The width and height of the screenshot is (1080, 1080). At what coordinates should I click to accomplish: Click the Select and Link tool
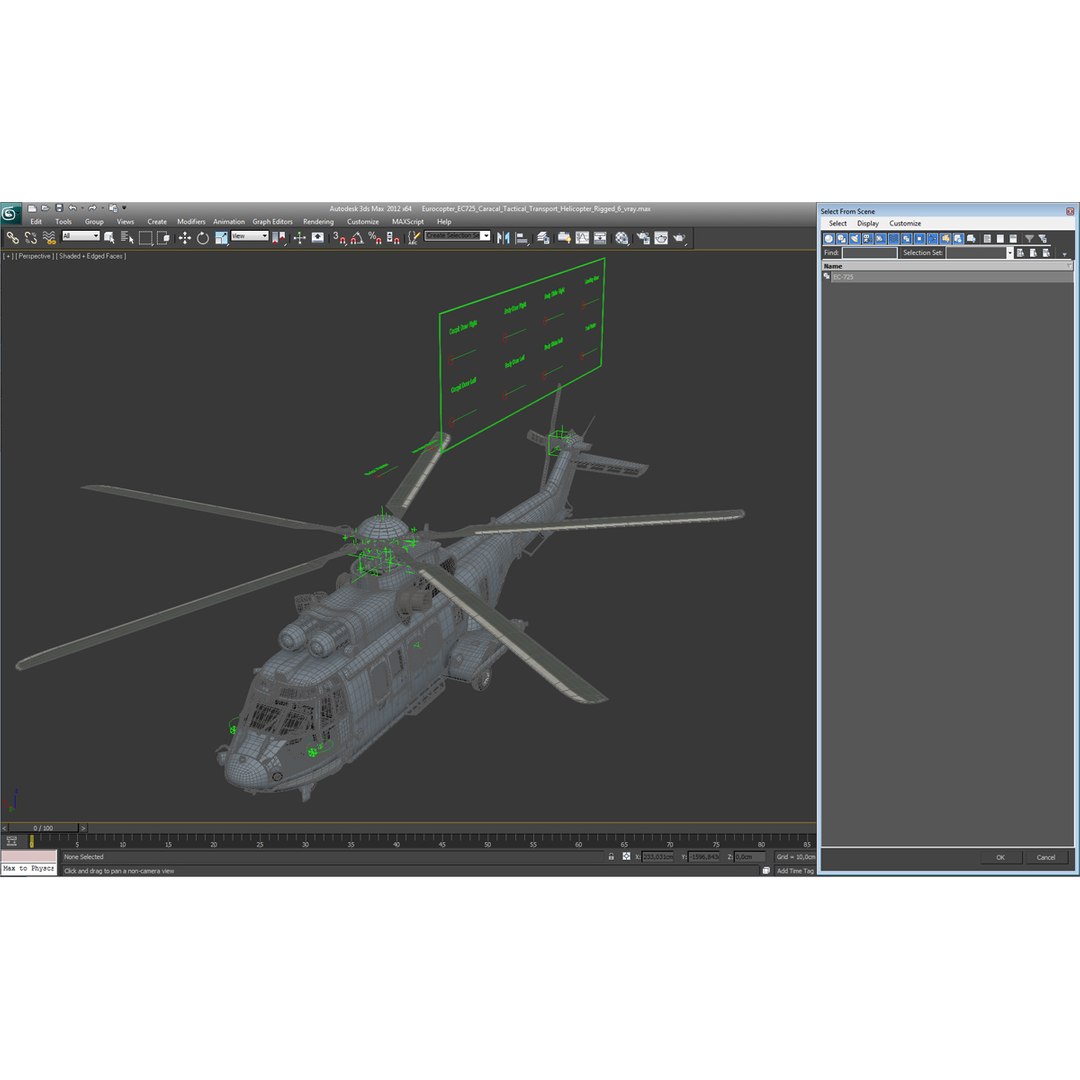[12, 238]
